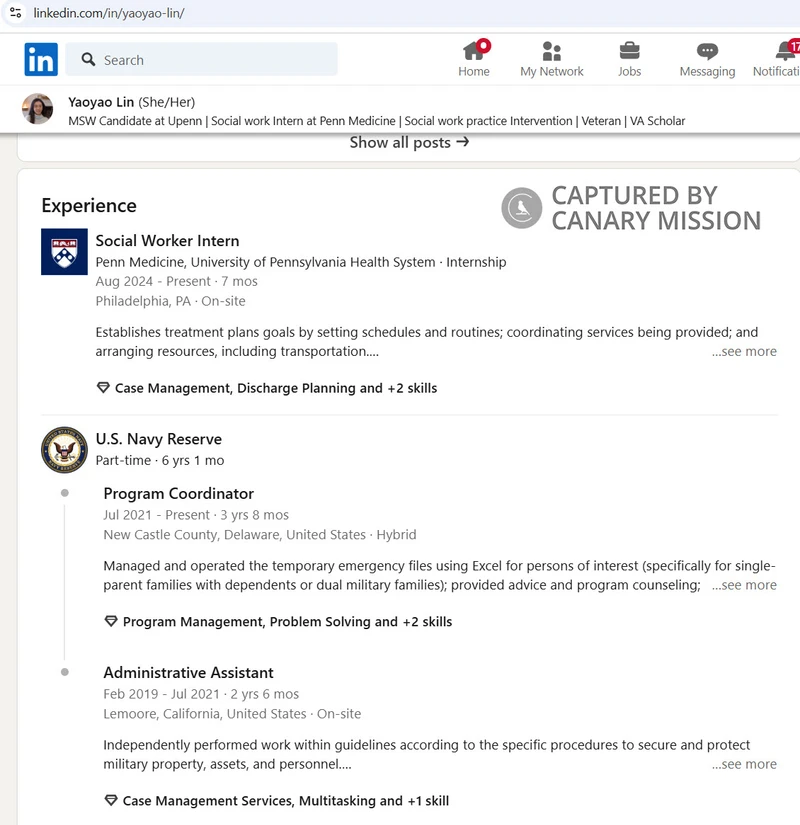Click Part-time · 6 yrs 1 mo text
Image resolution: width=800 pixels, height=825 pixels.
pyautogui.click(x=160, y=460)
